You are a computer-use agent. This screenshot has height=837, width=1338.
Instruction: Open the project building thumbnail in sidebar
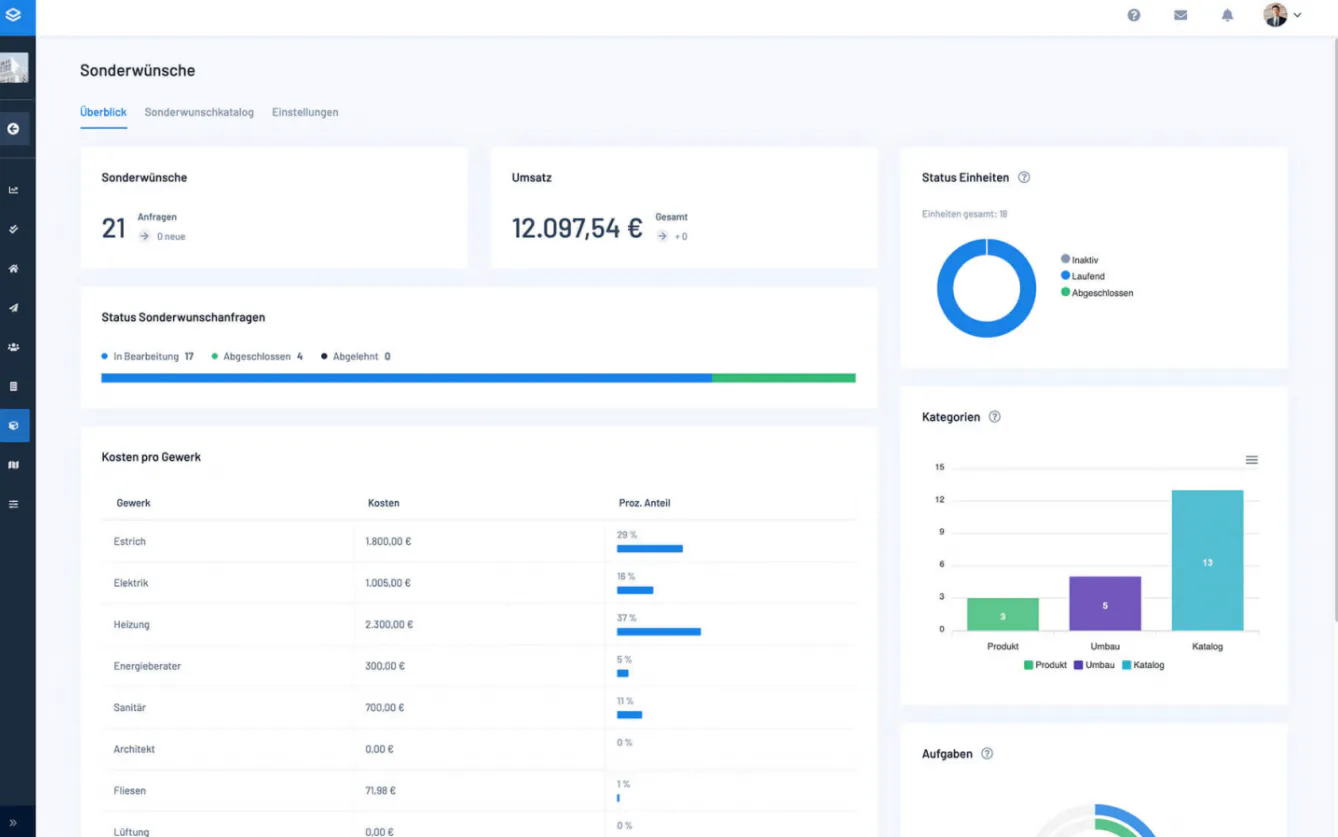(14, 68)
